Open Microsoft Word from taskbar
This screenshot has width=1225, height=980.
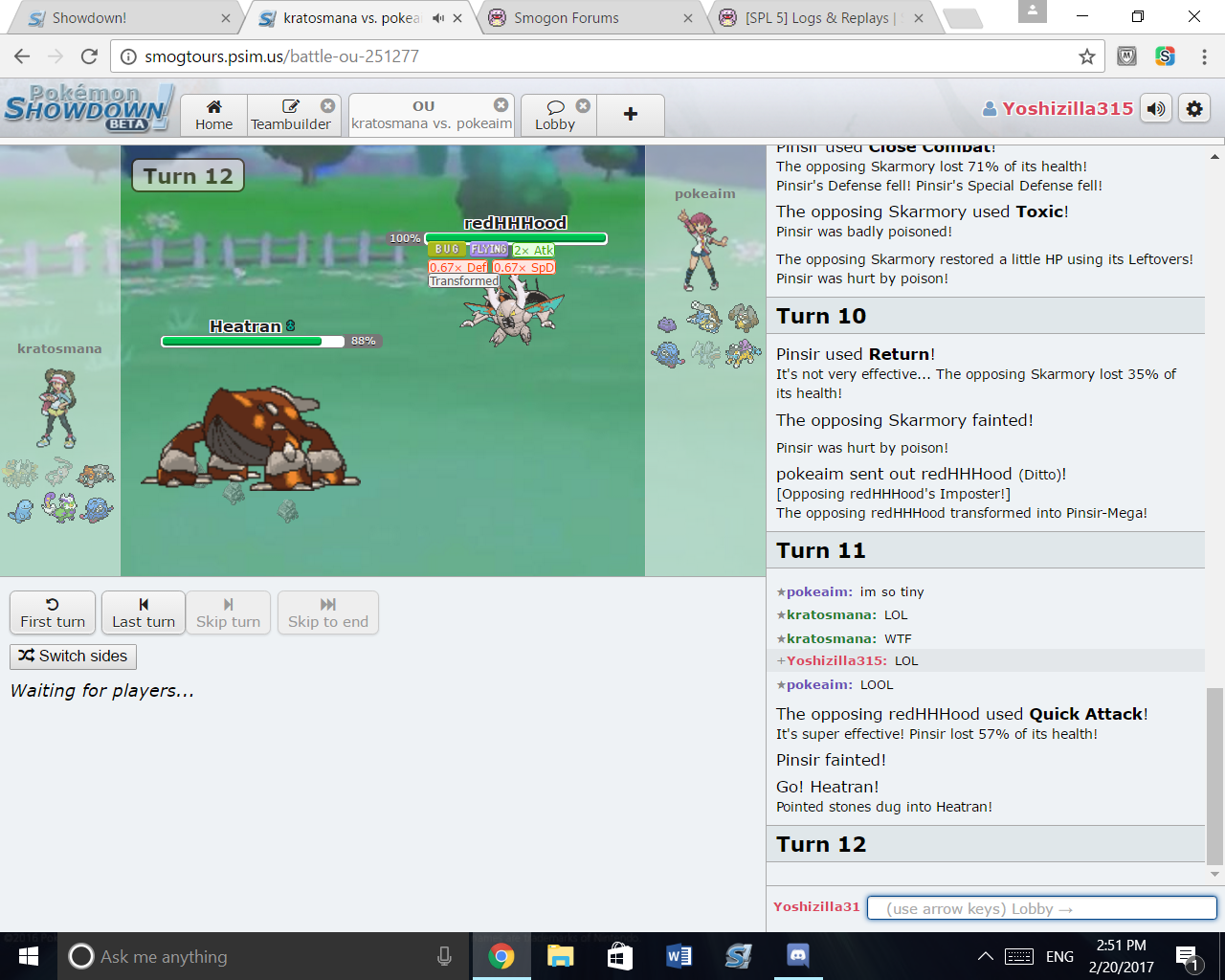pos(679,956)
